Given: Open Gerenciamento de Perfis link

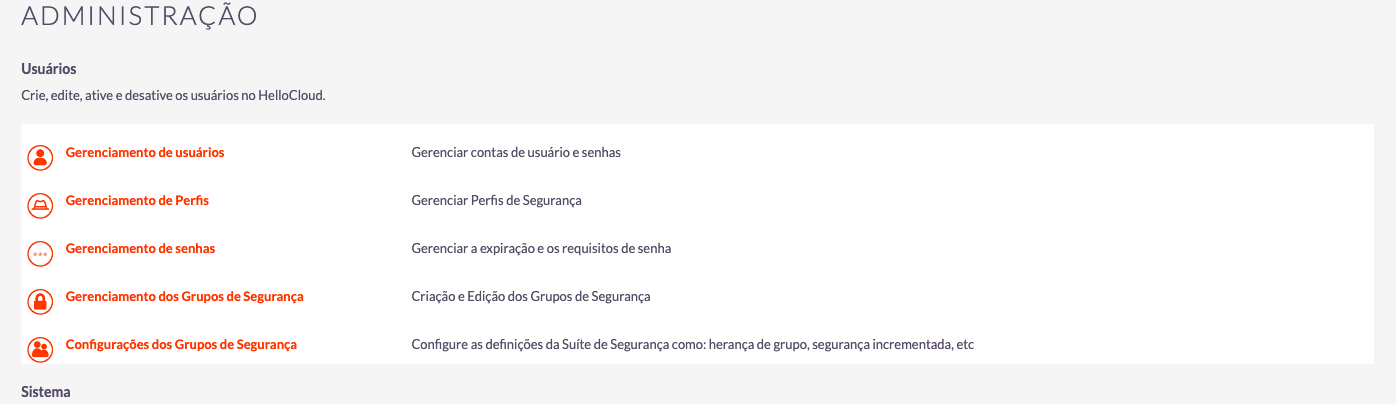Looking at the screenshot, I should click(x=137, y=201).
